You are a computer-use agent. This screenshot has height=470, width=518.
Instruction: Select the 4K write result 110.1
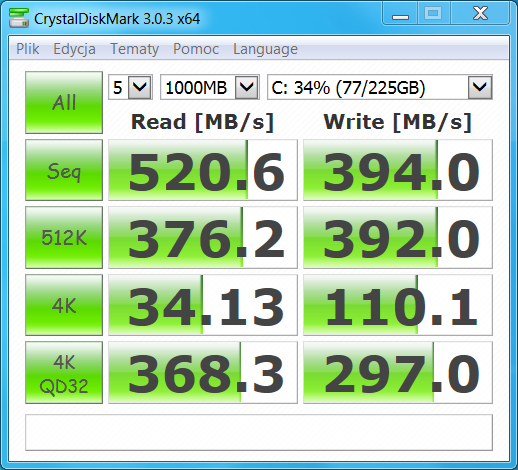[398, 305]
